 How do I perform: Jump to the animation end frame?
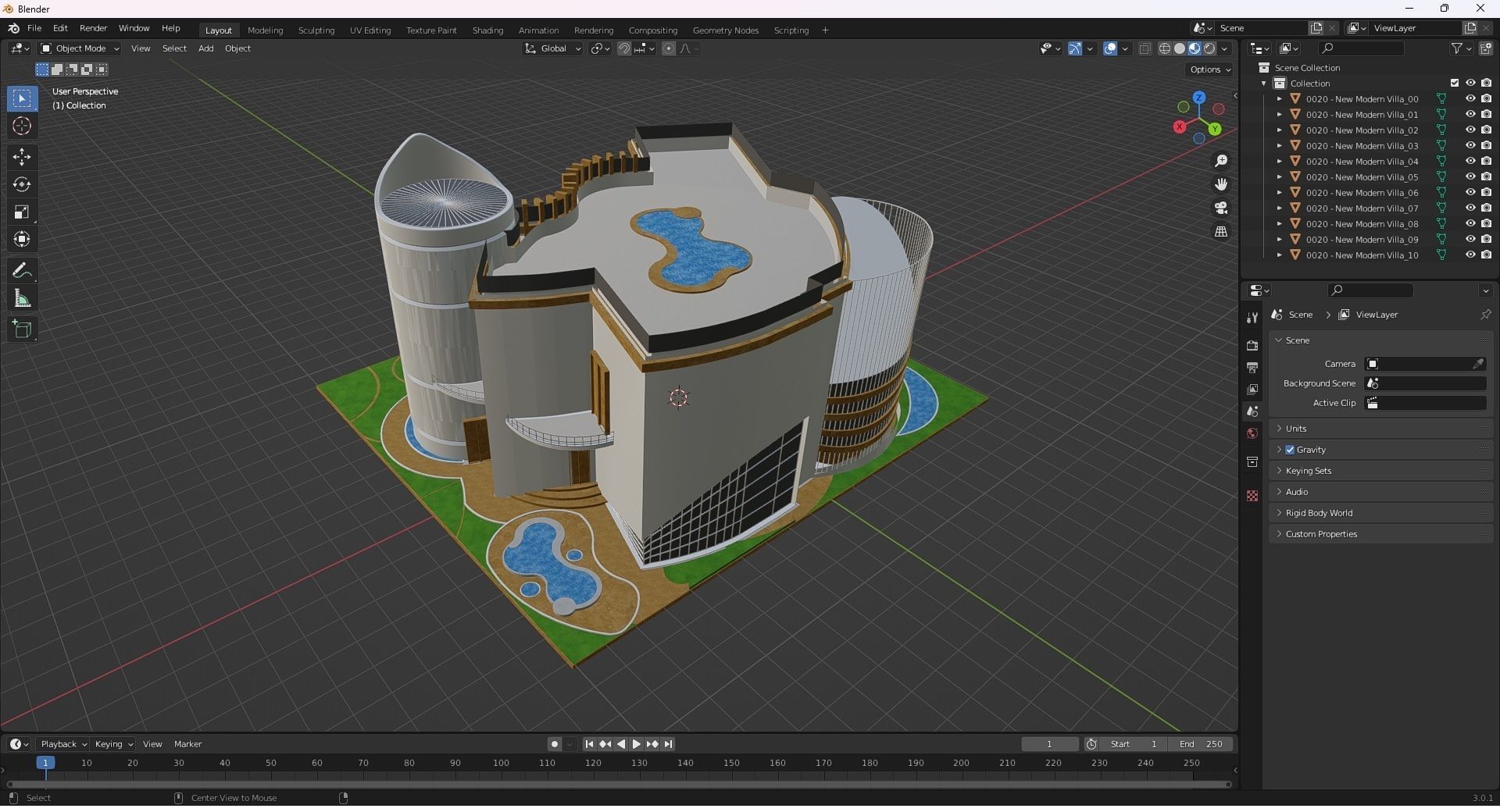[668, 744]
